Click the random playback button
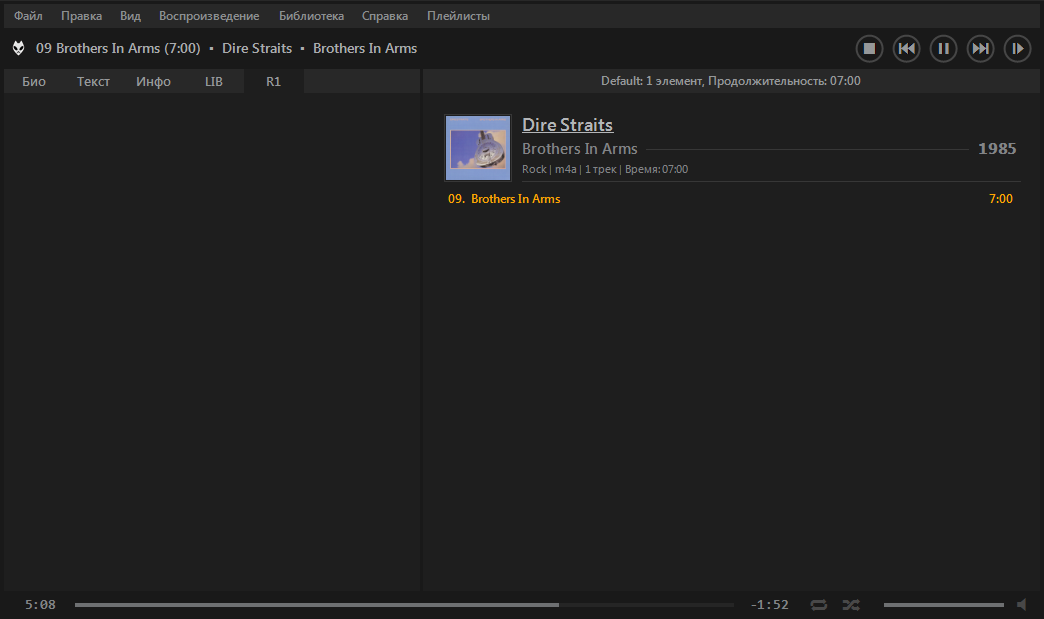Image resolution: width=1044 pixels, height=619 pixels. [x=1017, y=48]
